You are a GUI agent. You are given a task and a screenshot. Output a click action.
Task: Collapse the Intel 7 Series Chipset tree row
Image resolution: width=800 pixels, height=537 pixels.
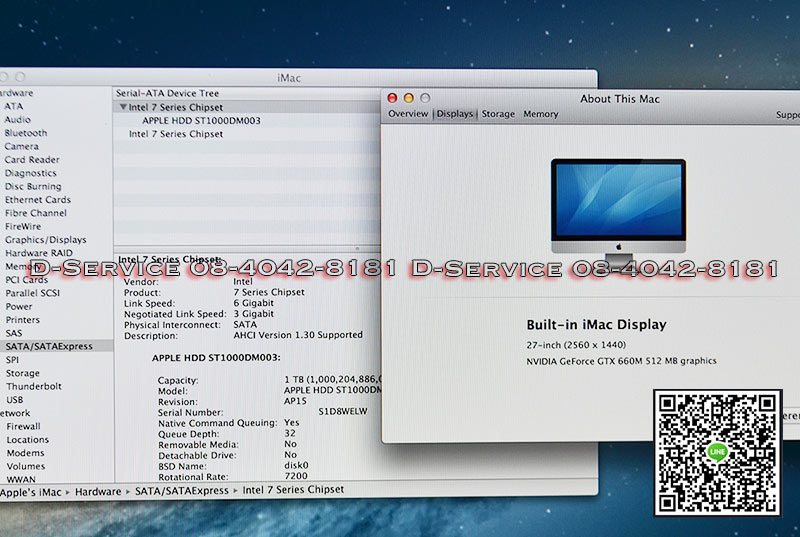coord(123,107)
